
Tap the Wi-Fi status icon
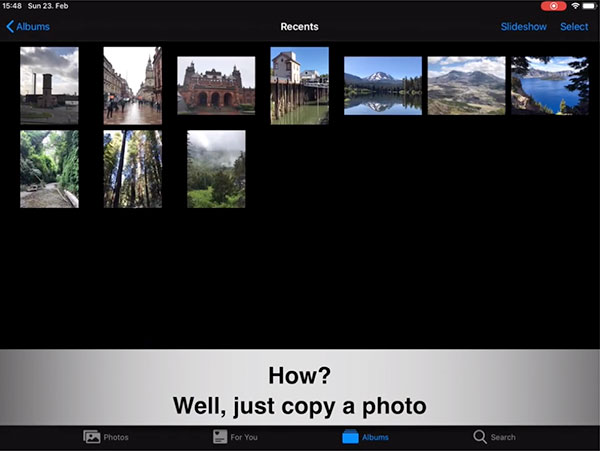tap(575, 6)
